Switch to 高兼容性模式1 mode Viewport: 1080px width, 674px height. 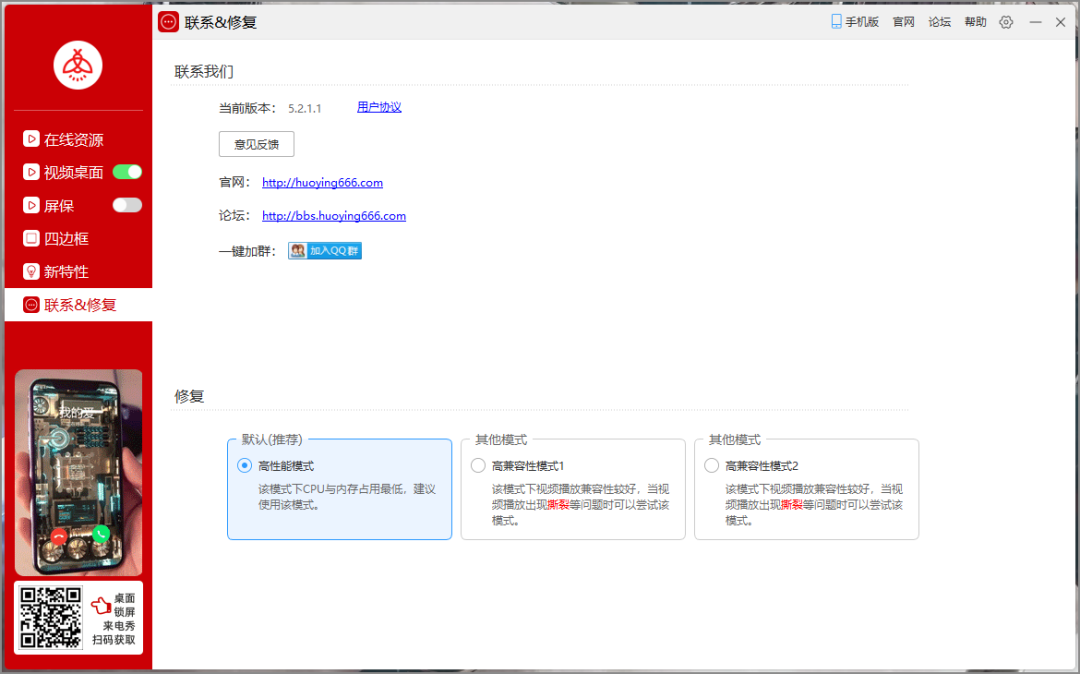tap(477, 464)
